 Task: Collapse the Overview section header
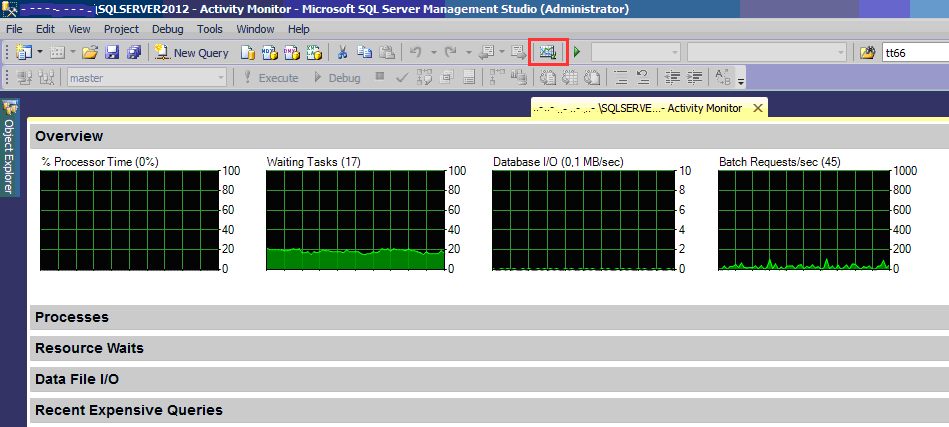(x=488, y=136)
